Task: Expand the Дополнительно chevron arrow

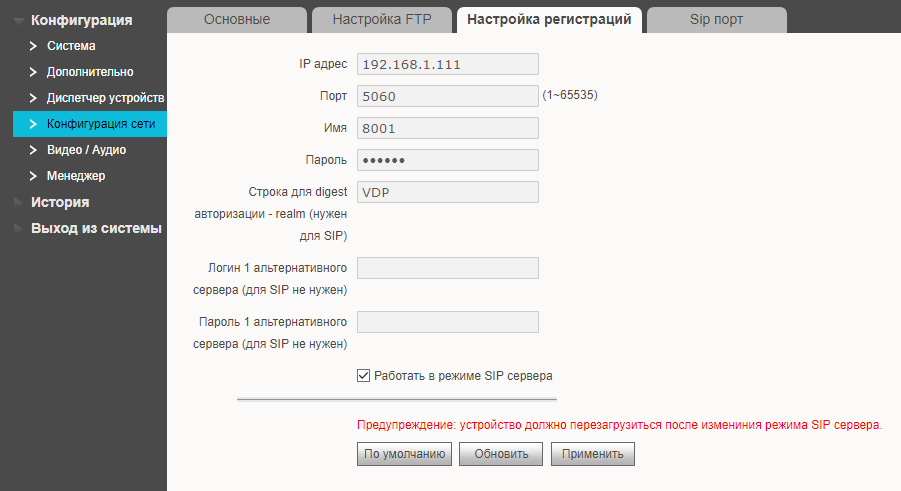Action: 33,72
